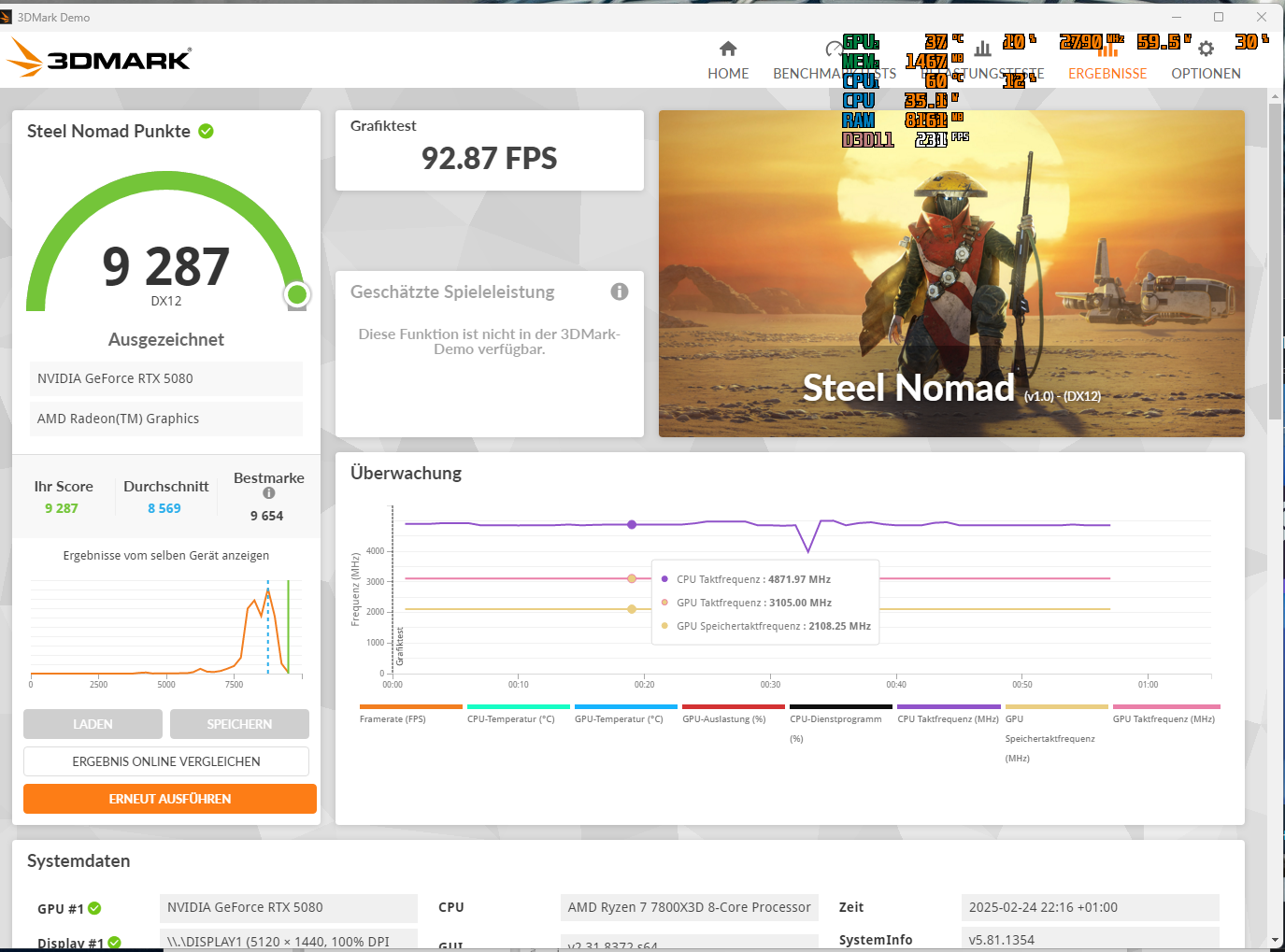Click Ergebnisse vom selben Gerät anzeigen
The image size is (1285, 952).
pos(166,555)
